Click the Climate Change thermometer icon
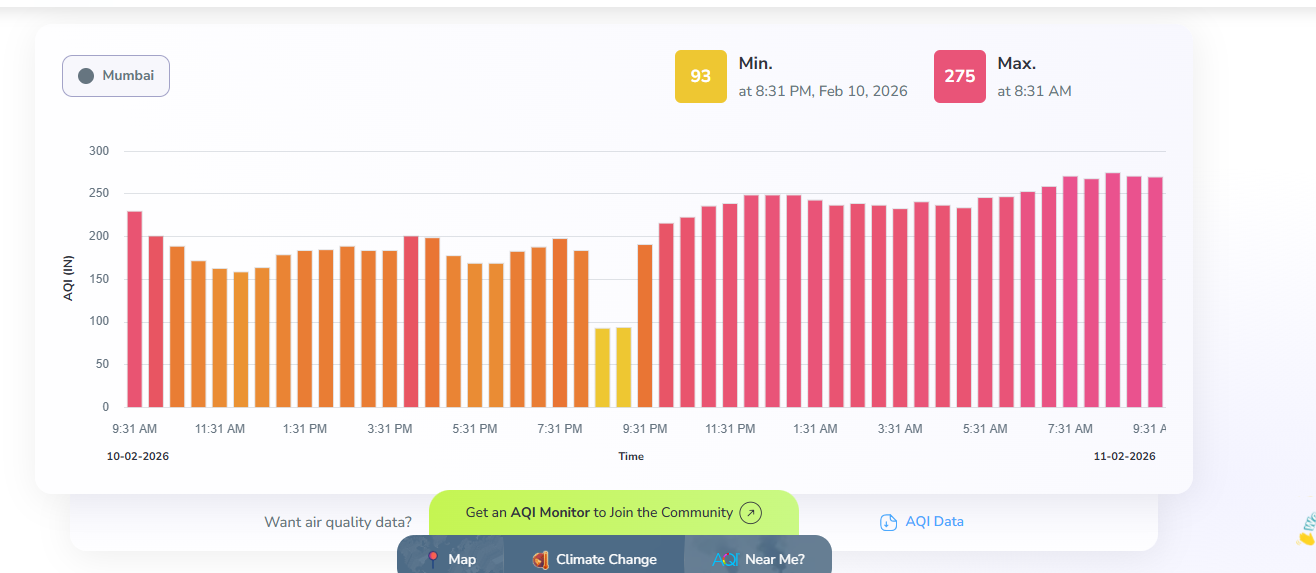The height and width of the screenshot is (573, 1316). click(x=541, y=559)
